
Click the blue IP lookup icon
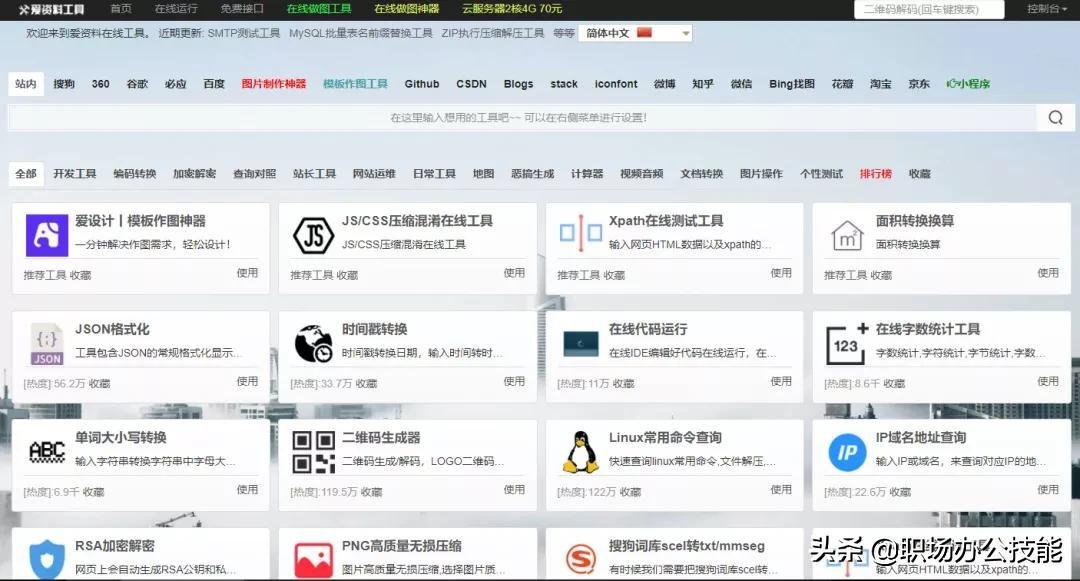[x=847, y=452]
